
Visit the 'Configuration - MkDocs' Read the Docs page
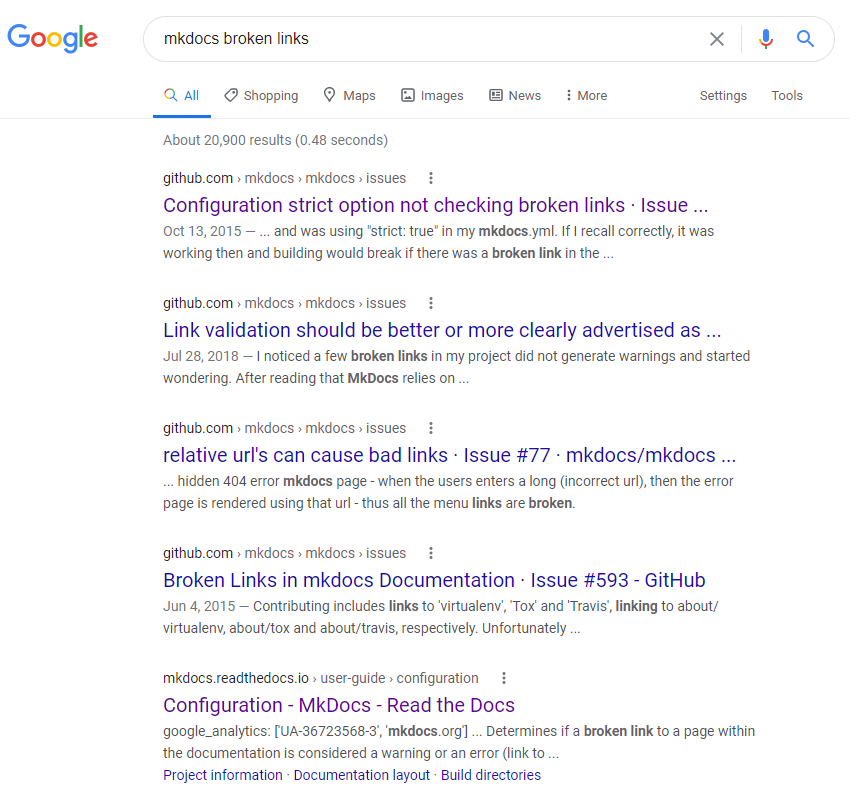(338, 705)
